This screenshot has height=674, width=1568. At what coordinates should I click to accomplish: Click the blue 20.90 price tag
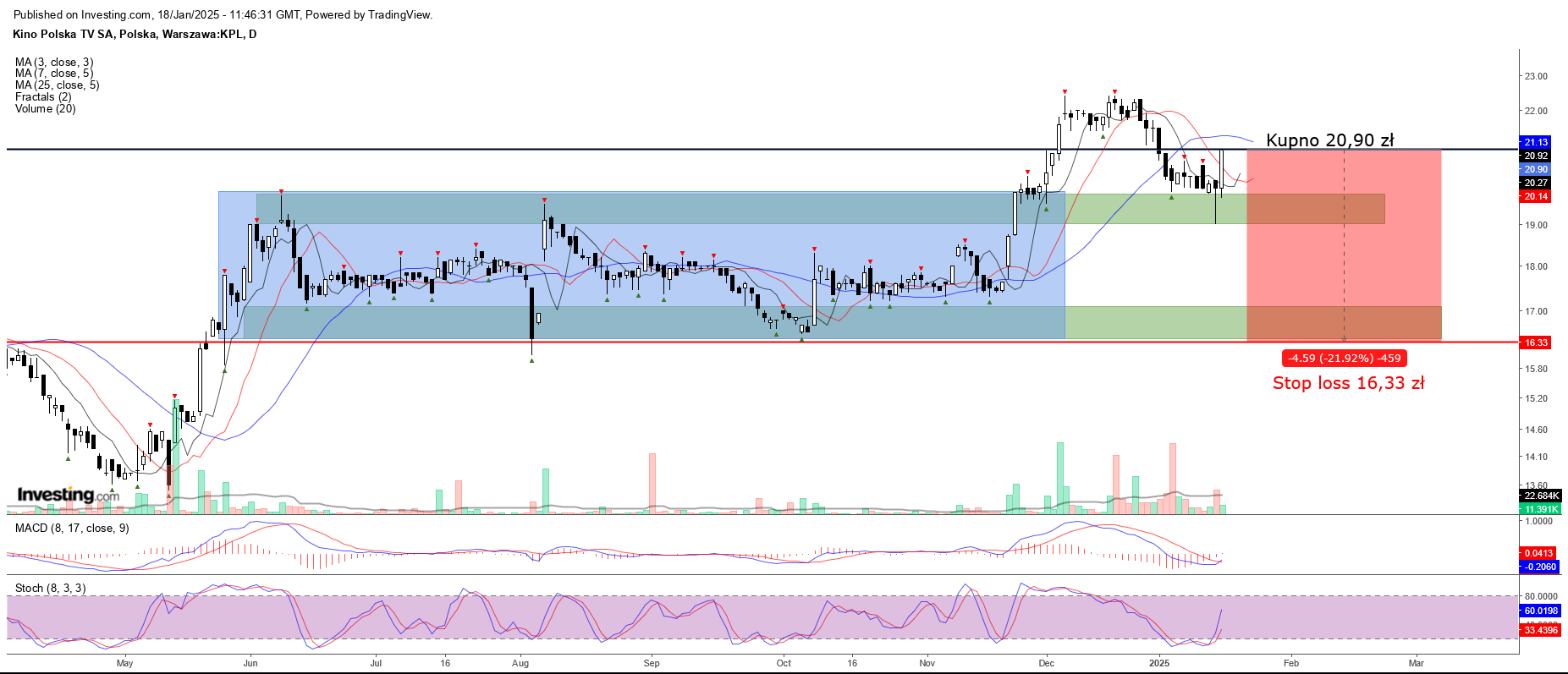click(1536, 169)
